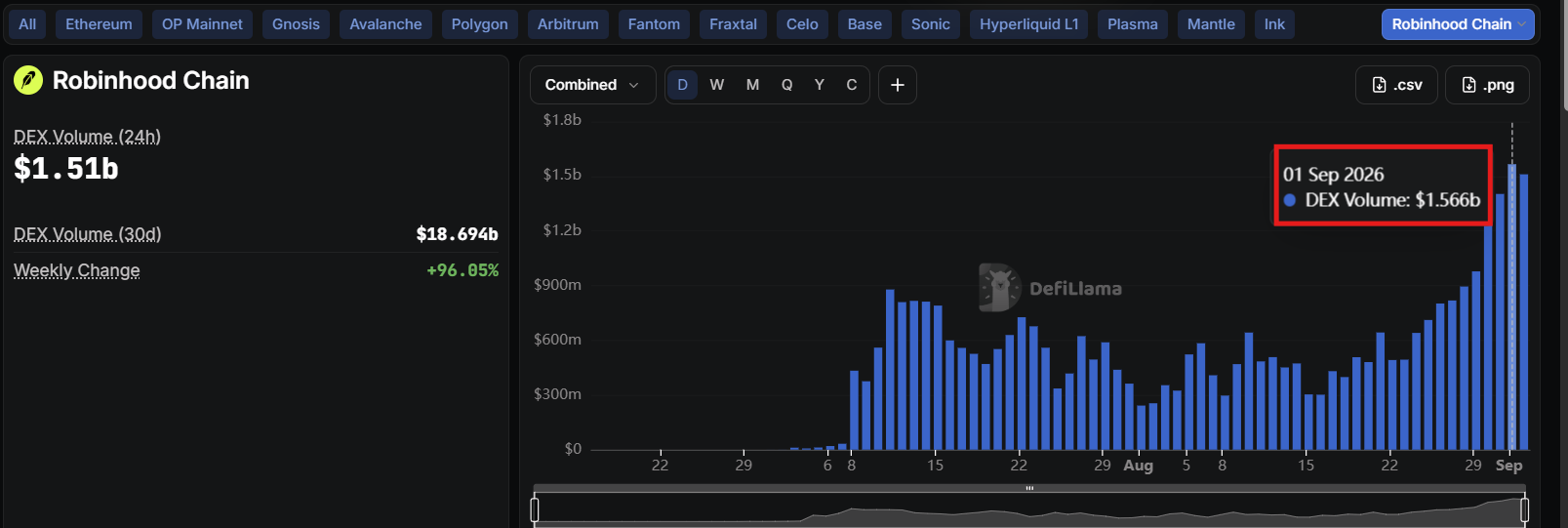Select the Avalanche chain tab
Viewport: 1568px width, 528px height.
point(385,24)
